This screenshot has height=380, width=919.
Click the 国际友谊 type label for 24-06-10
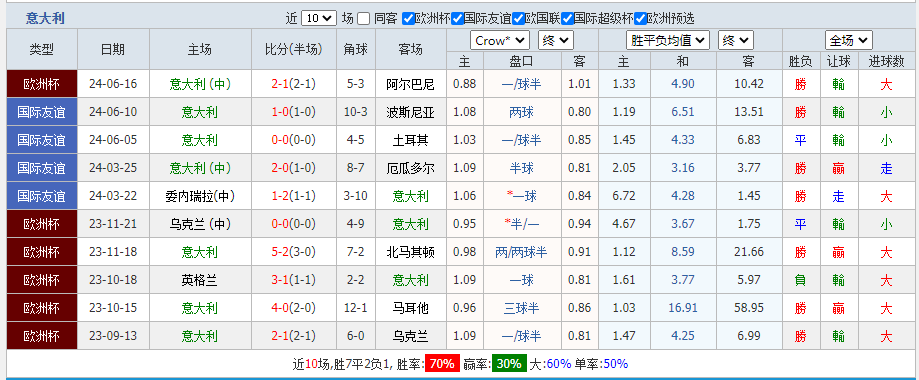(42, 112)
